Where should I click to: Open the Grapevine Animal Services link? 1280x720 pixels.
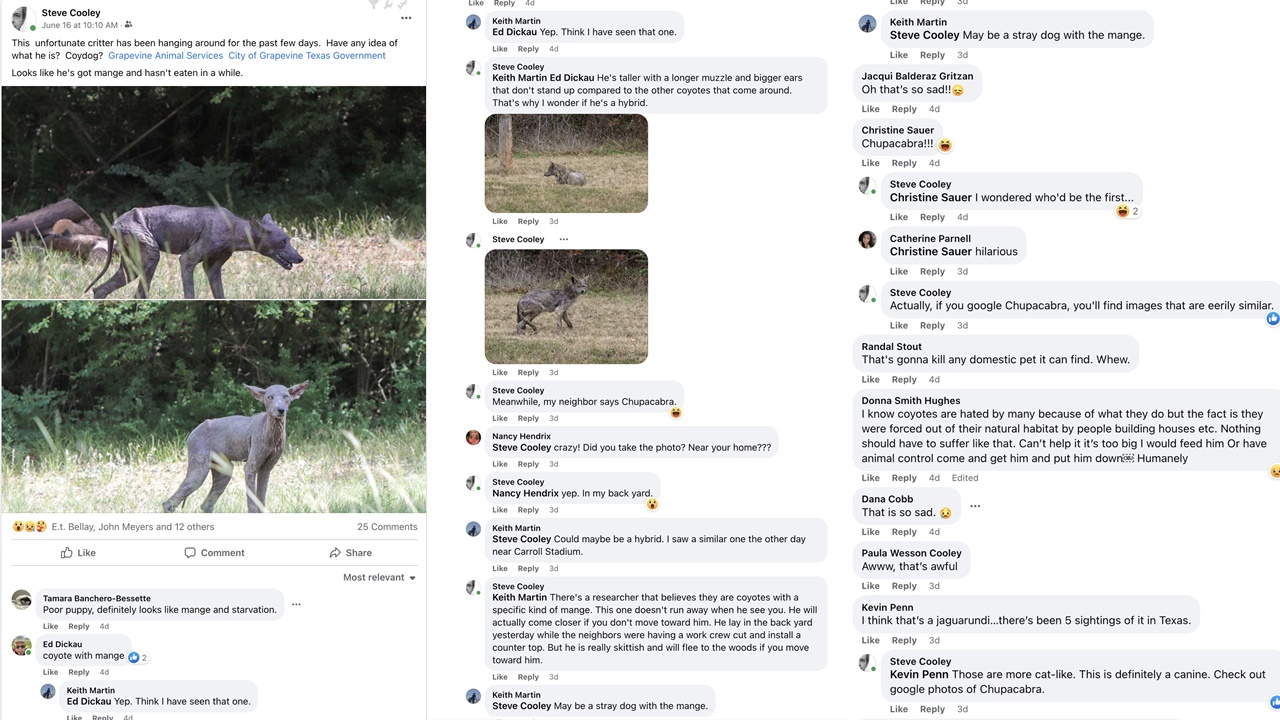[x=165, y=55]
